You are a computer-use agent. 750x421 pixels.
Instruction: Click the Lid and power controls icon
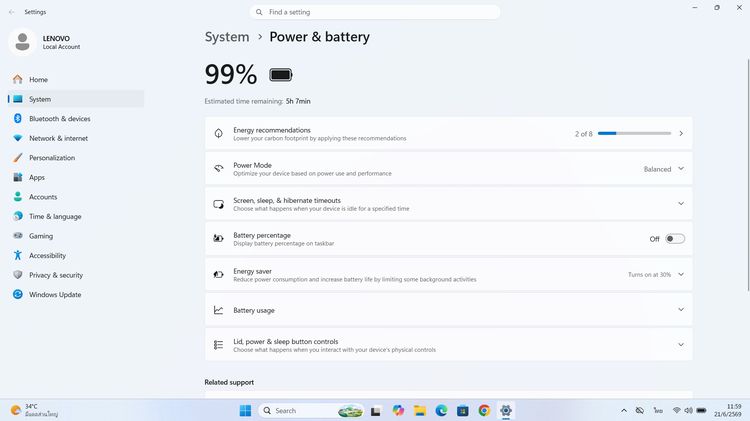click(x=219, y=345)
